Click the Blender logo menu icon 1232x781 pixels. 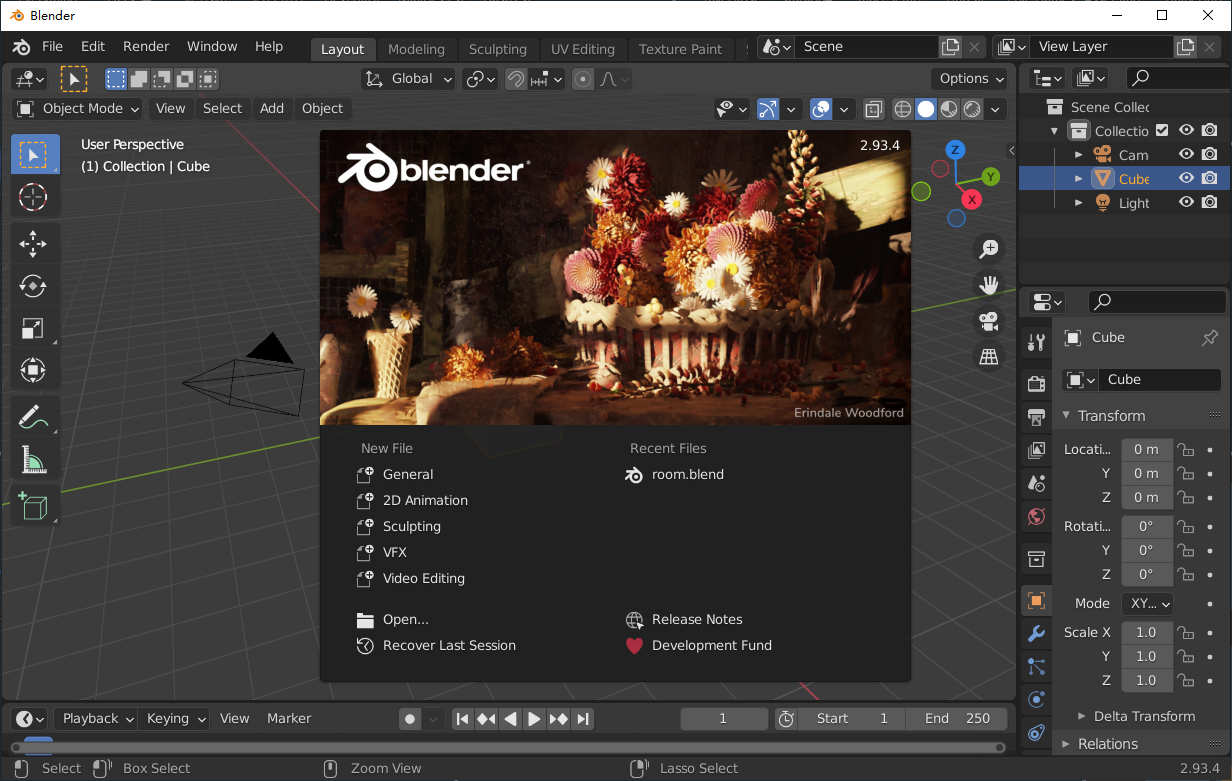22,47
